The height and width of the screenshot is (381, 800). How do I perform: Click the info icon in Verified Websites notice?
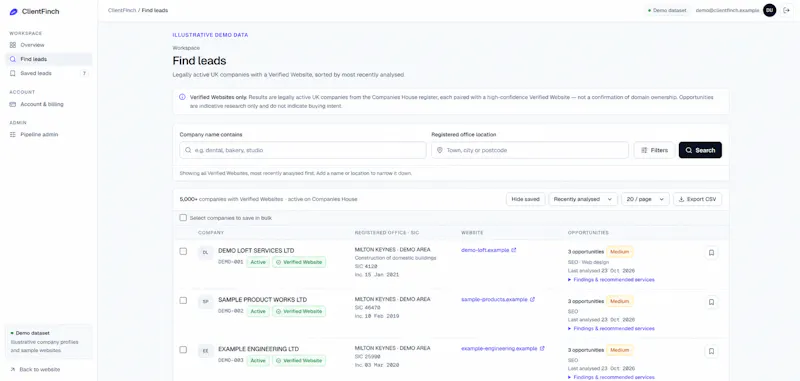182,97
